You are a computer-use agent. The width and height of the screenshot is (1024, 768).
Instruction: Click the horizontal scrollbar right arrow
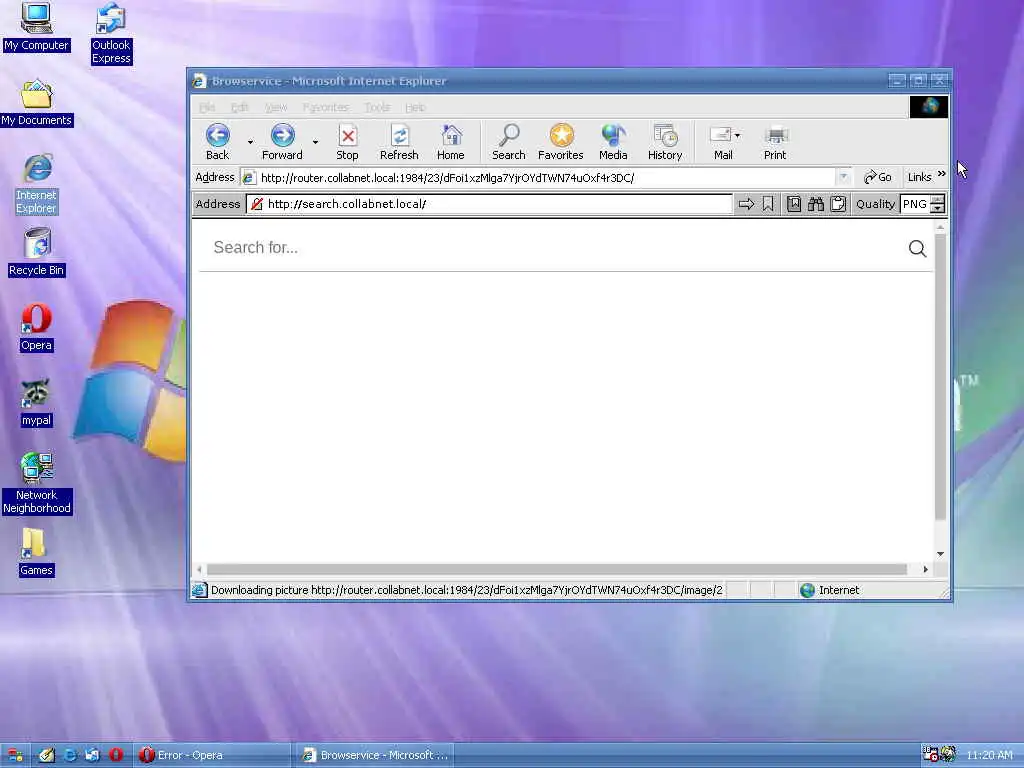pos(925,569)
